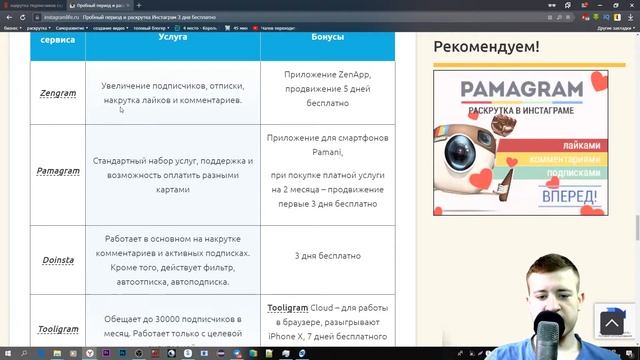Click the red extension icon with badge
Screen dimensions: 640x360
[585, 17]
